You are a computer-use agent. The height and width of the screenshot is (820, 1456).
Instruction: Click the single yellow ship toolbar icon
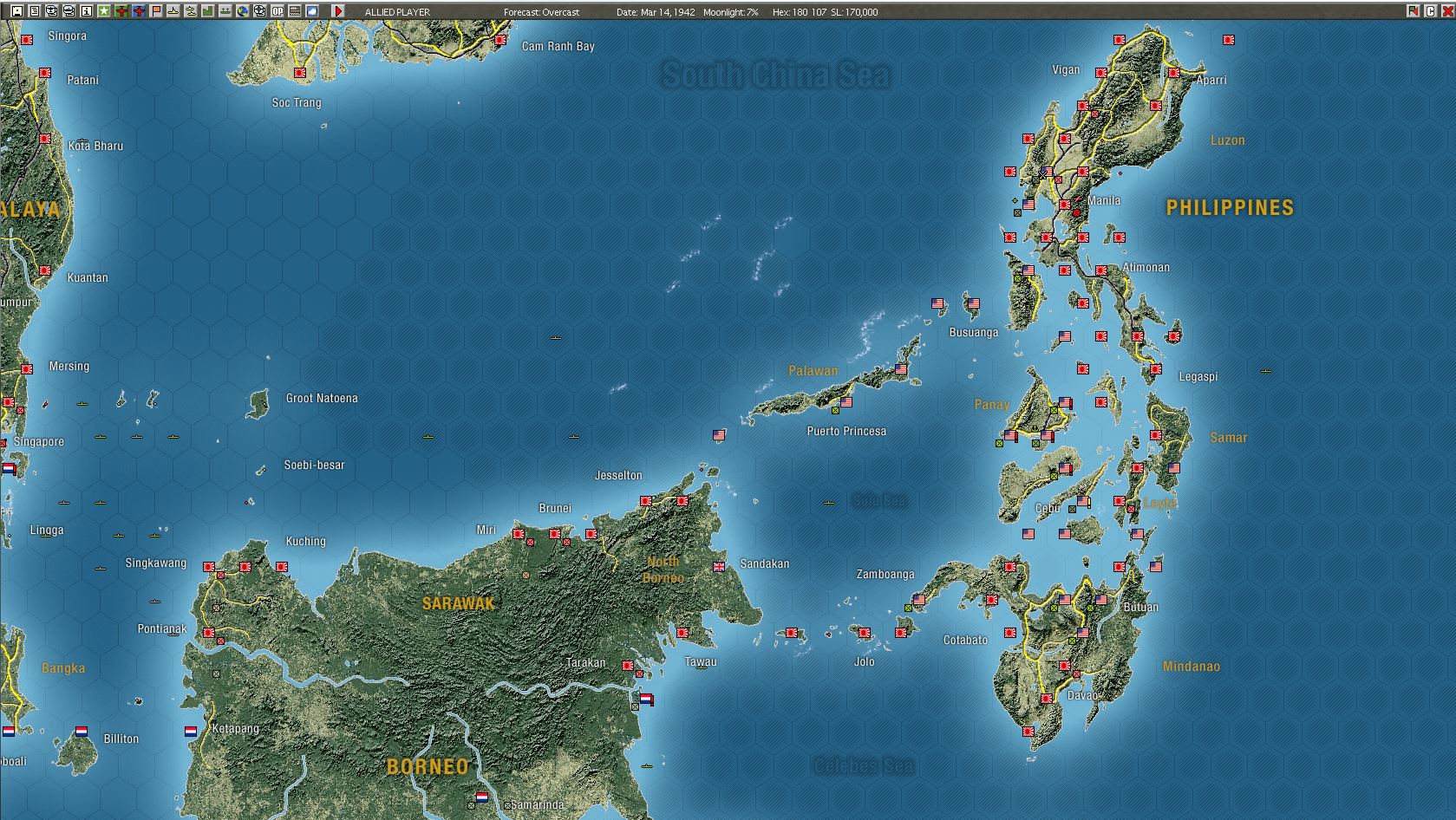pos(173,11)
